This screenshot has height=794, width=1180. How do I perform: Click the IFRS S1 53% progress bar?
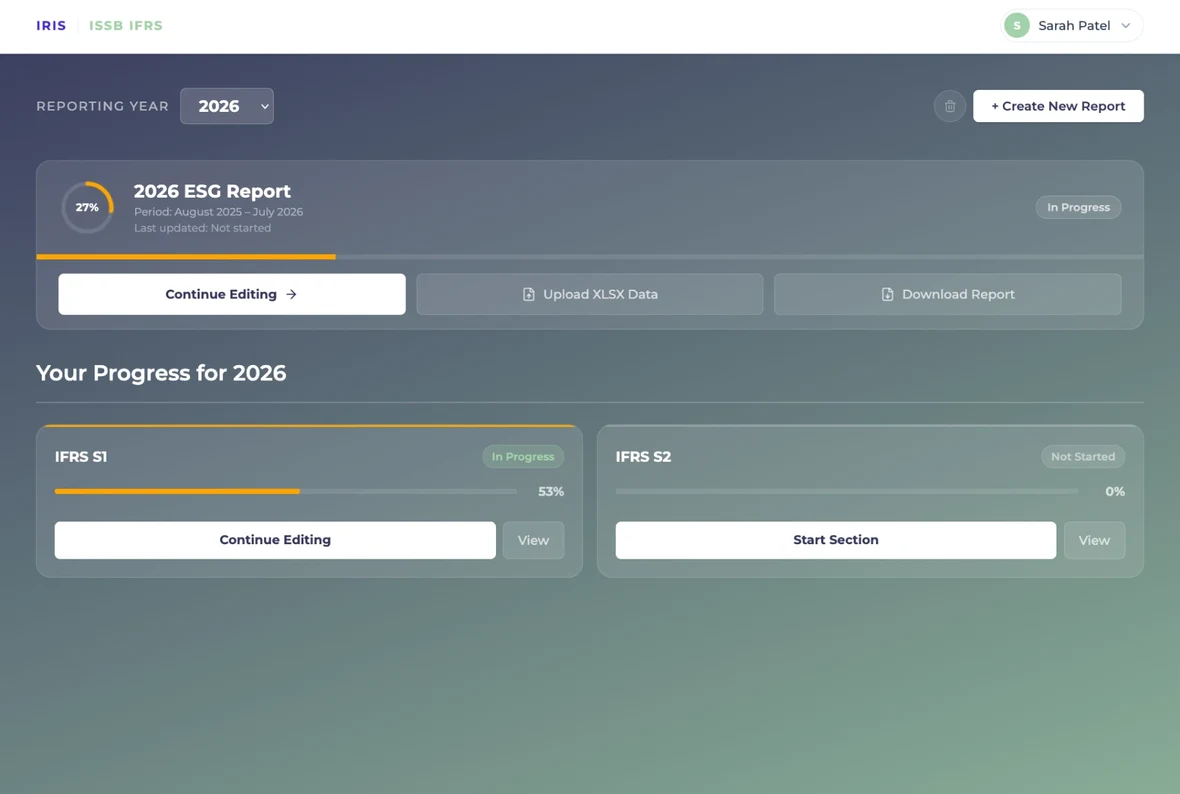click(286, 491)
